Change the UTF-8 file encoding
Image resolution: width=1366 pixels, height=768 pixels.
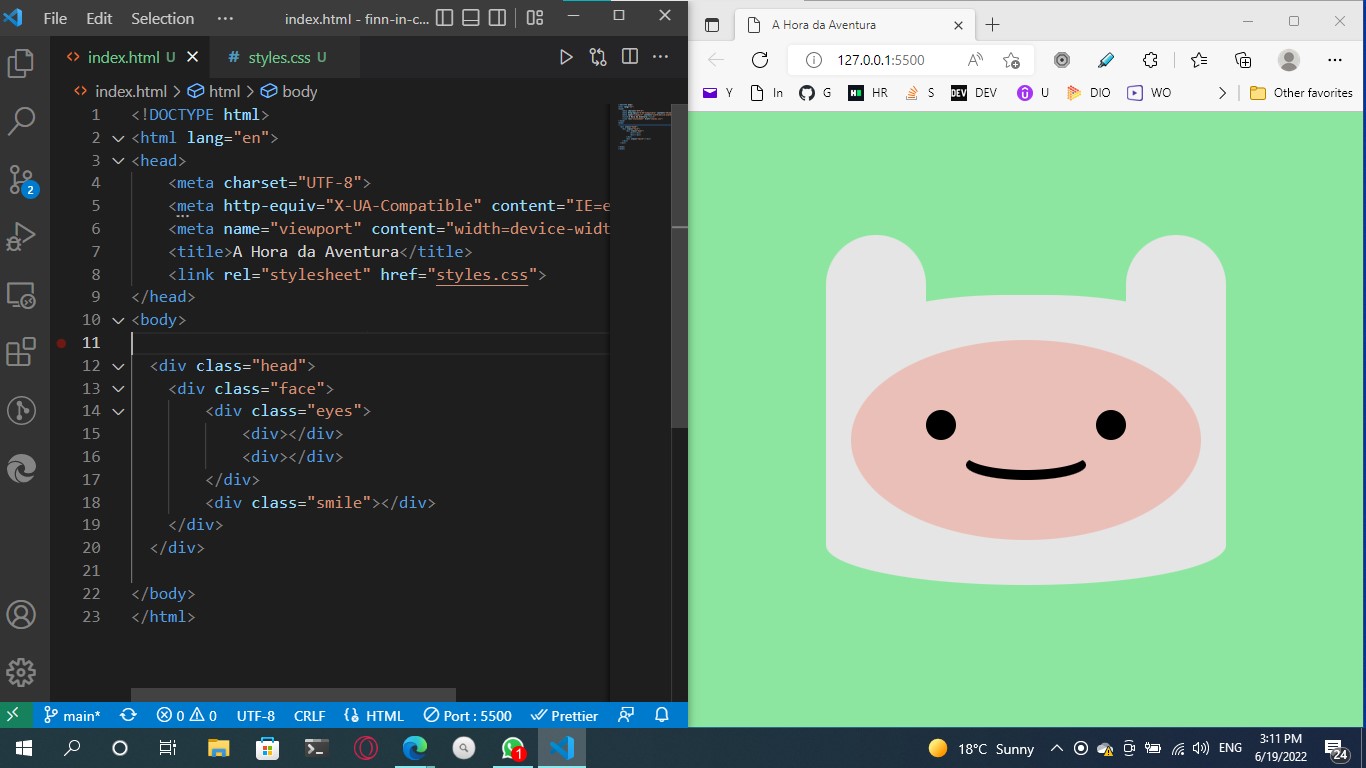(256, 715)
